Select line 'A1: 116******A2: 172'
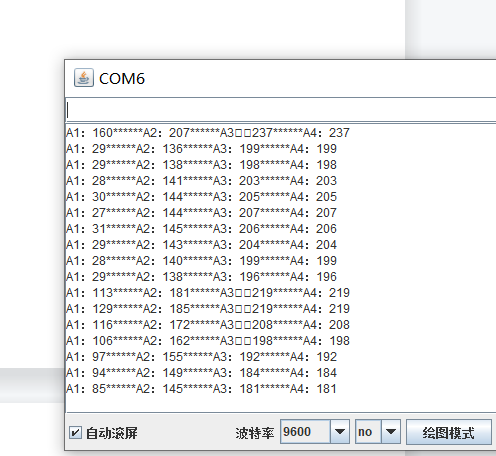The height and width of the screenshot is (456, 496). coord(208,325)
